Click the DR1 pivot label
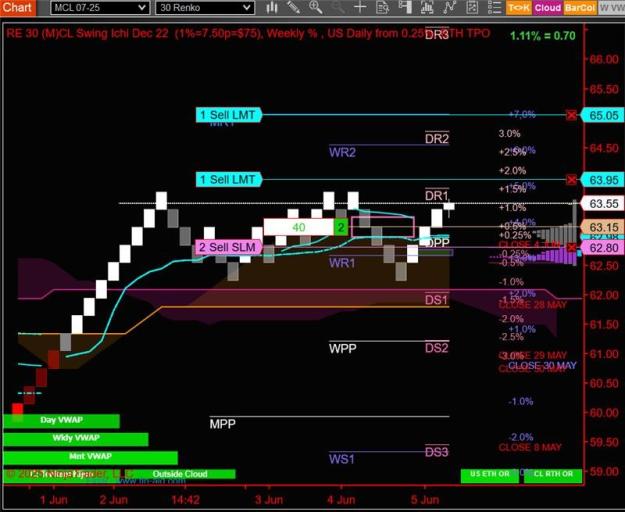 point(437,196)
